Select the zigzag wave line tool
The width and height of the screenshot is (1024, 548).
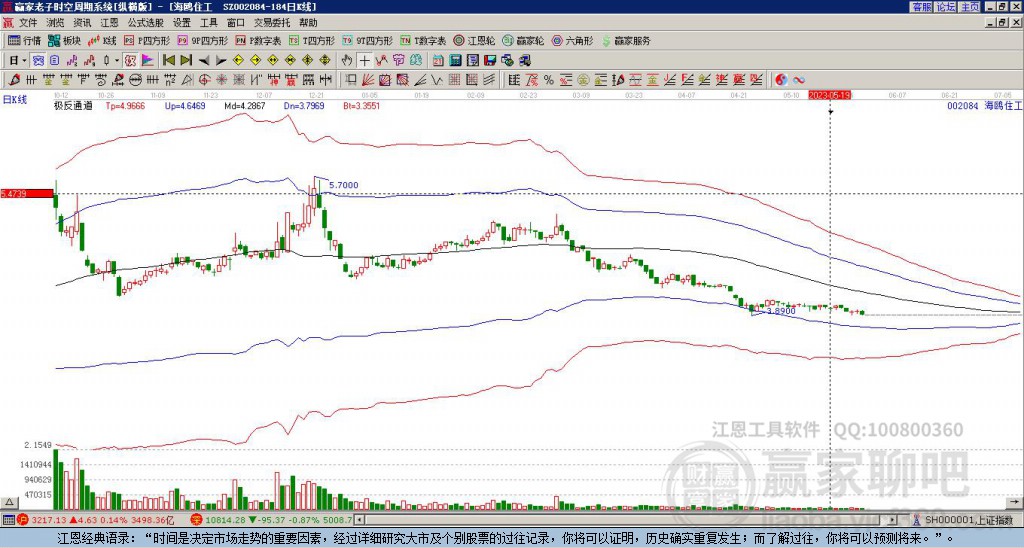pyautogui.click(x=436, y=80)
